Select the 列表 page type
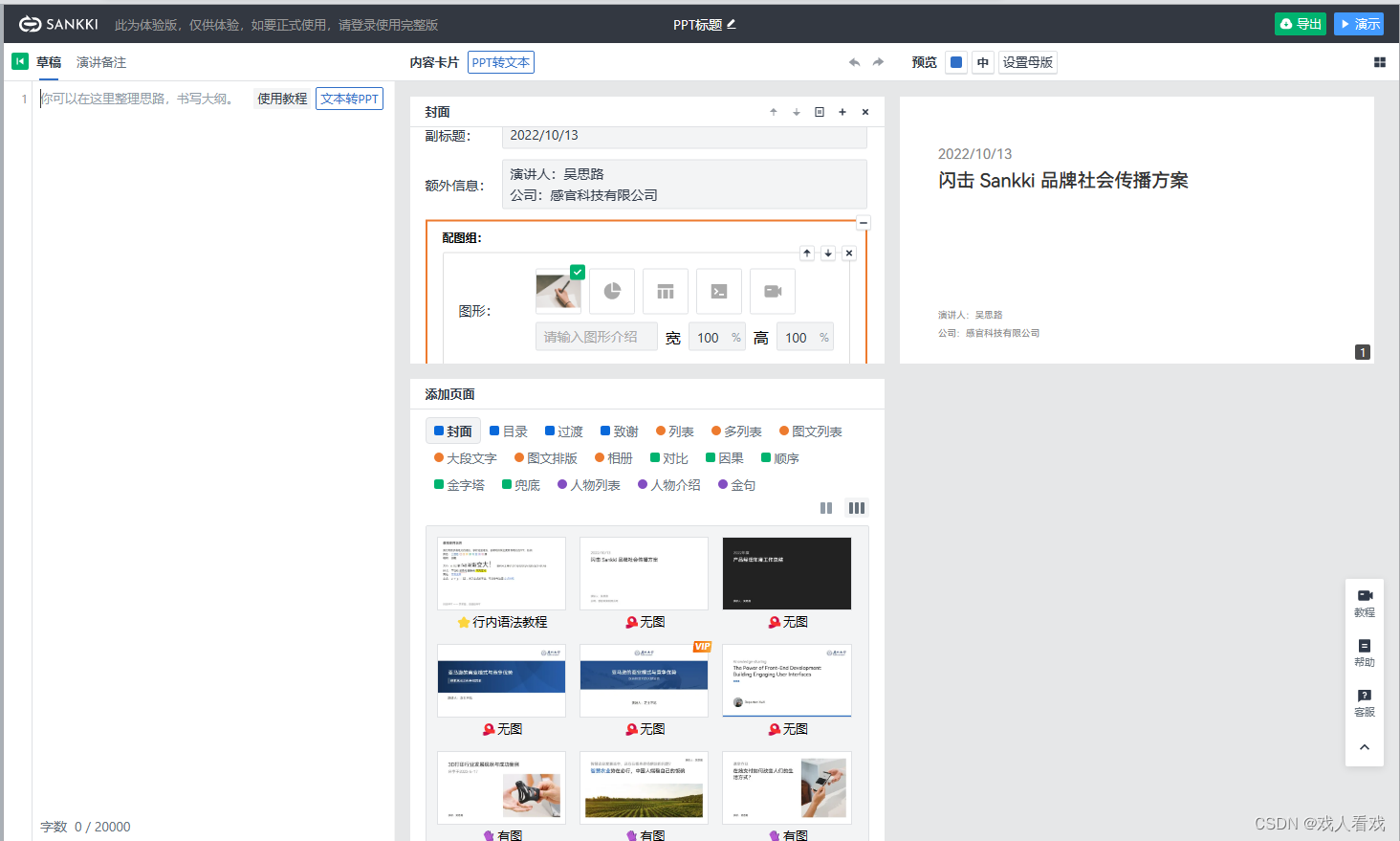1400x841 pixels. [x=675, y=432]
